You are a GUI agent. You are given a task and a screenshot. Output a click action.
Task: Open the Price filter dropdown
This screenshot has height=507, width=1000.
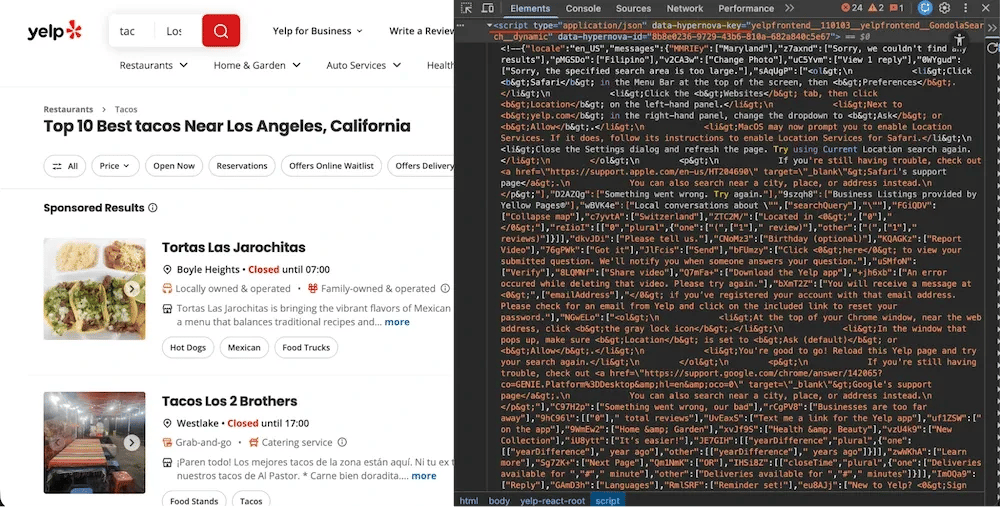tap(115, 166)
